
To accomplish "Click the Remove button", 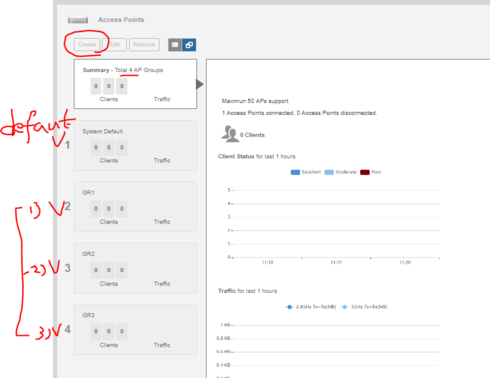I will point(144,44).
